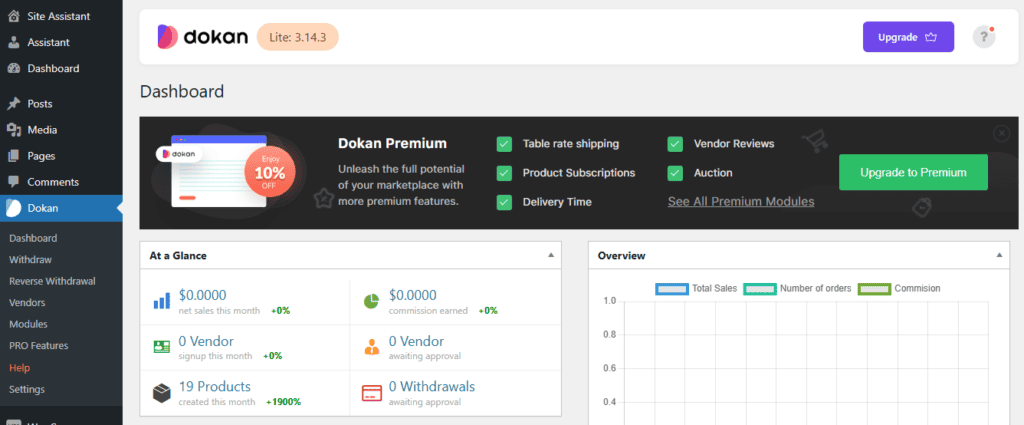Close the Dokan Premium promo banner
Viewport: 1024px width, 425px height.
pyautogui.click(x=1001, y=133)
